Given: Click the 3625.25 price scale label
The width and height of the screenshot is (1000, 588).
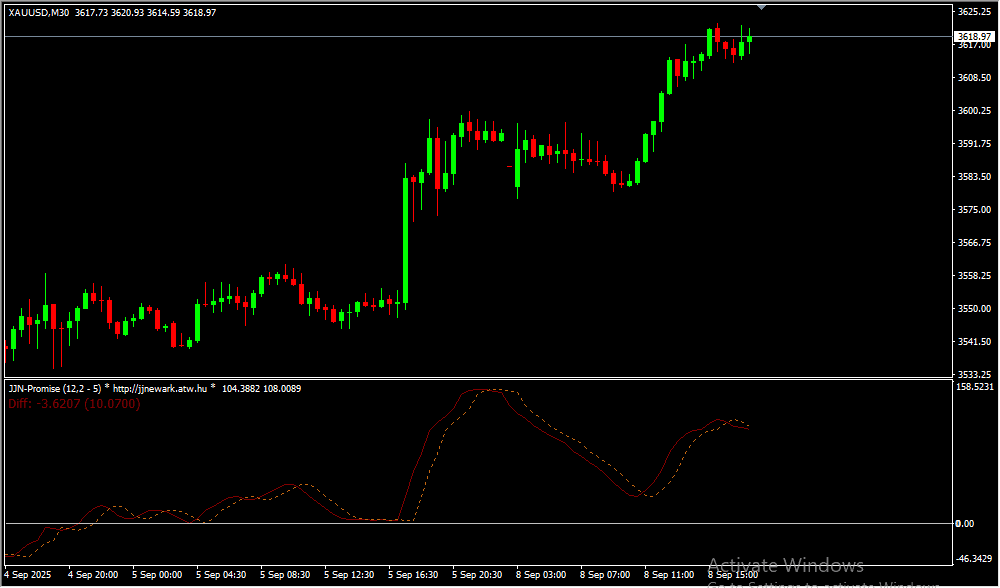Looking at the screenshot, I should (x=973, y=12).
